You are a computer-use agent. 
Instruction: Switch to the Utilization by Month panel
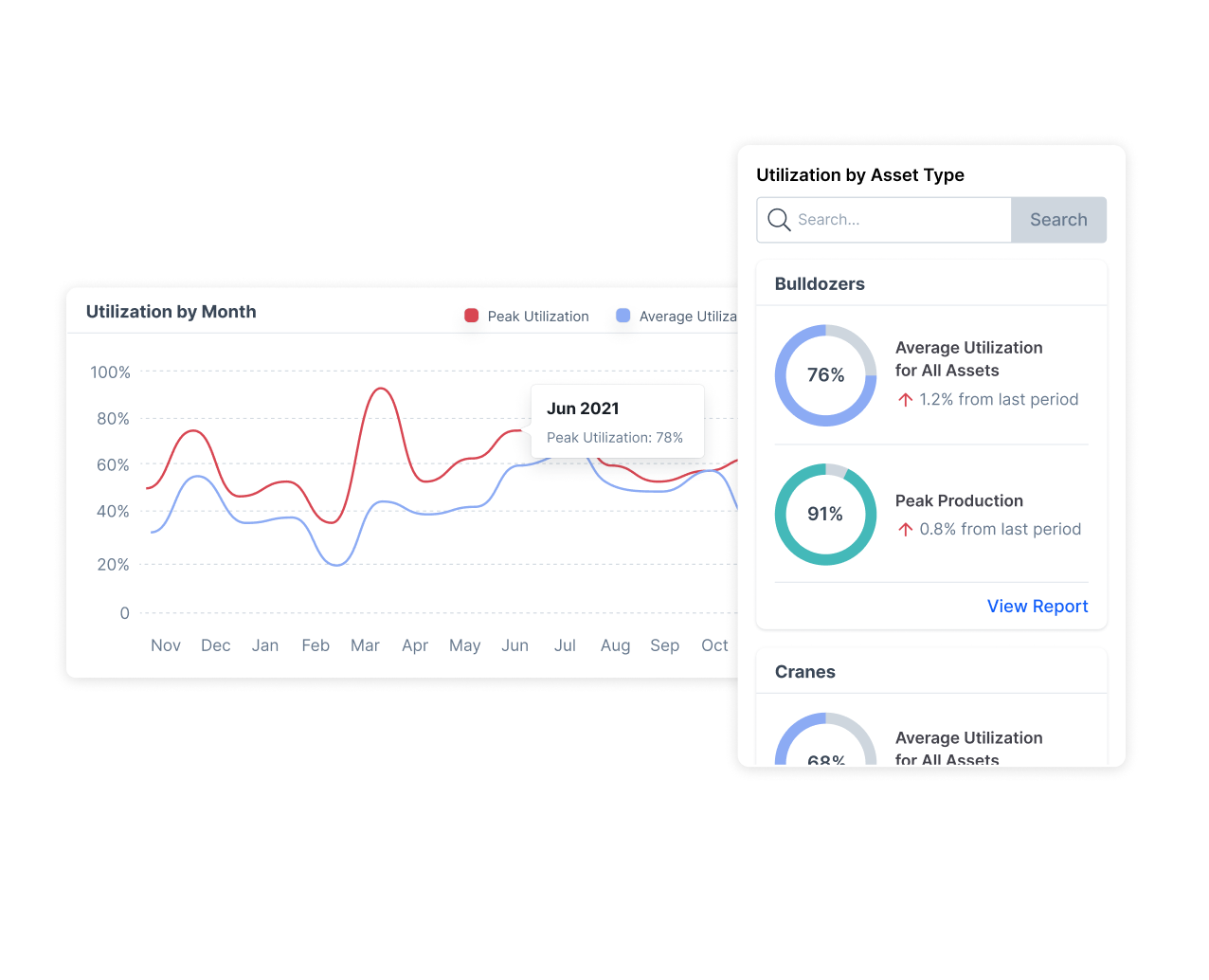[x=171, y=311]
